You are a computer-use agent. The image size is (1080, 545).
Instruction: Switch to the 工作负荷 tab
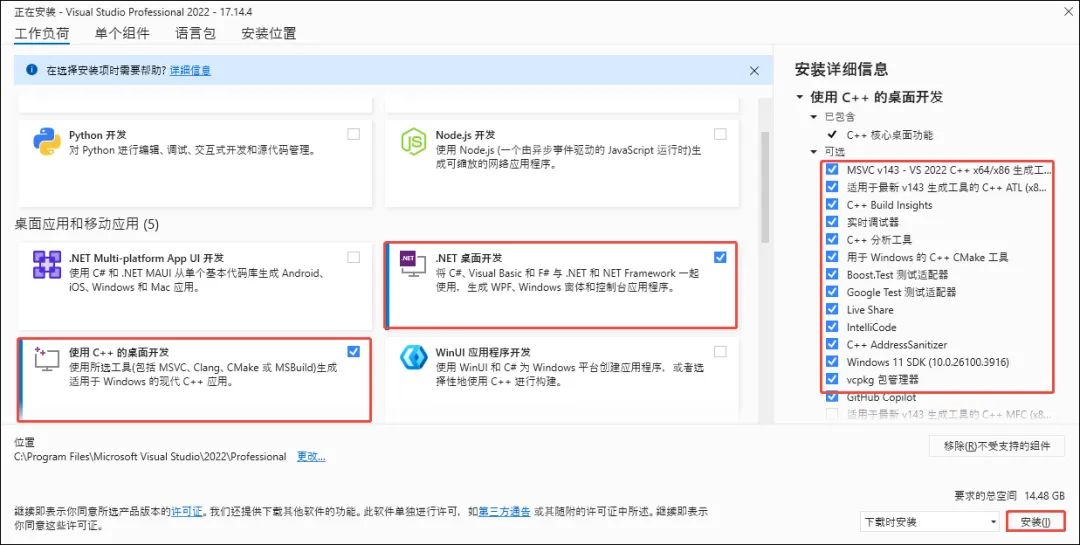pos(42,33)
